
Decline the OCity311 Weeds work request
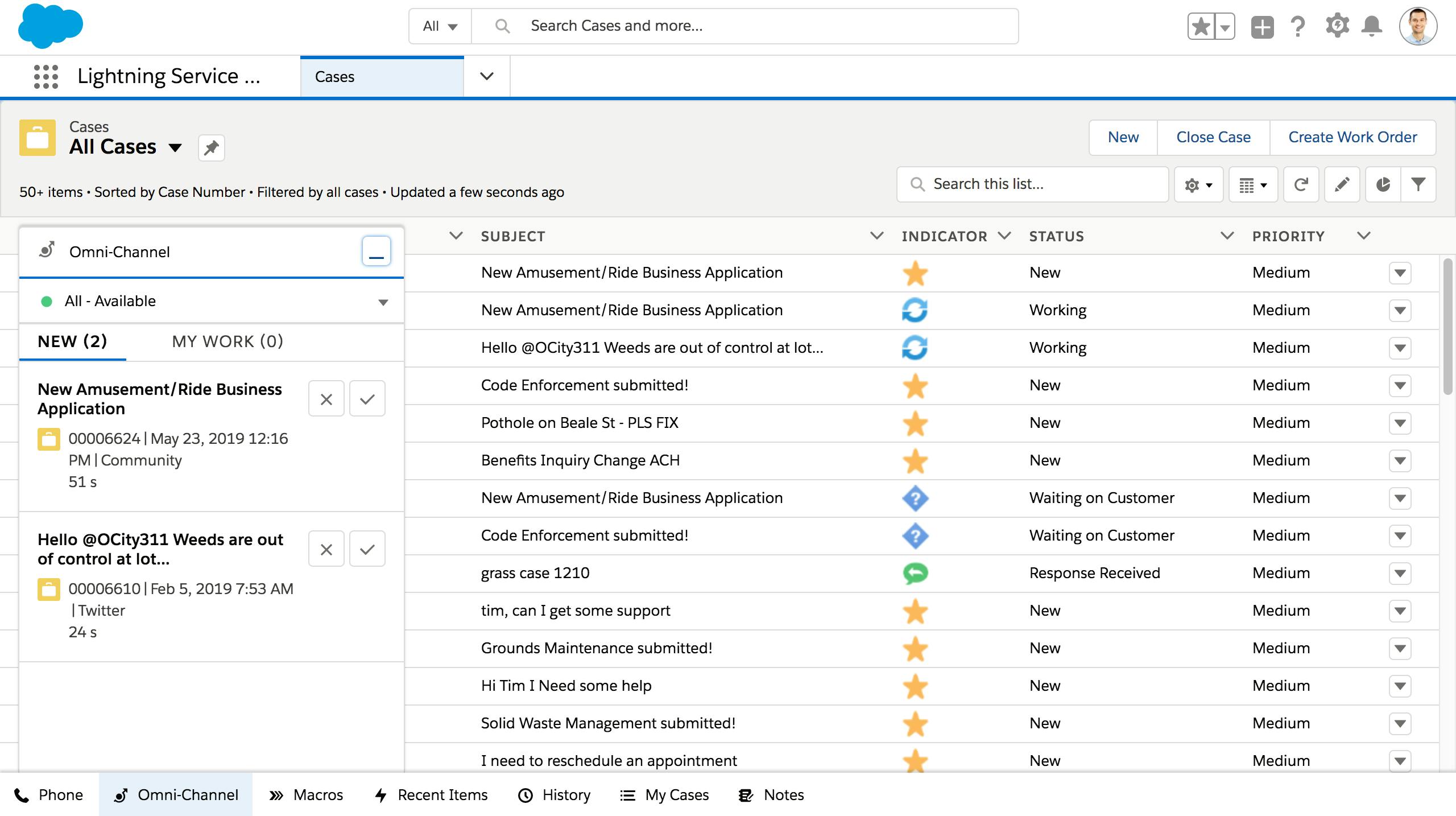coord(326,549)
